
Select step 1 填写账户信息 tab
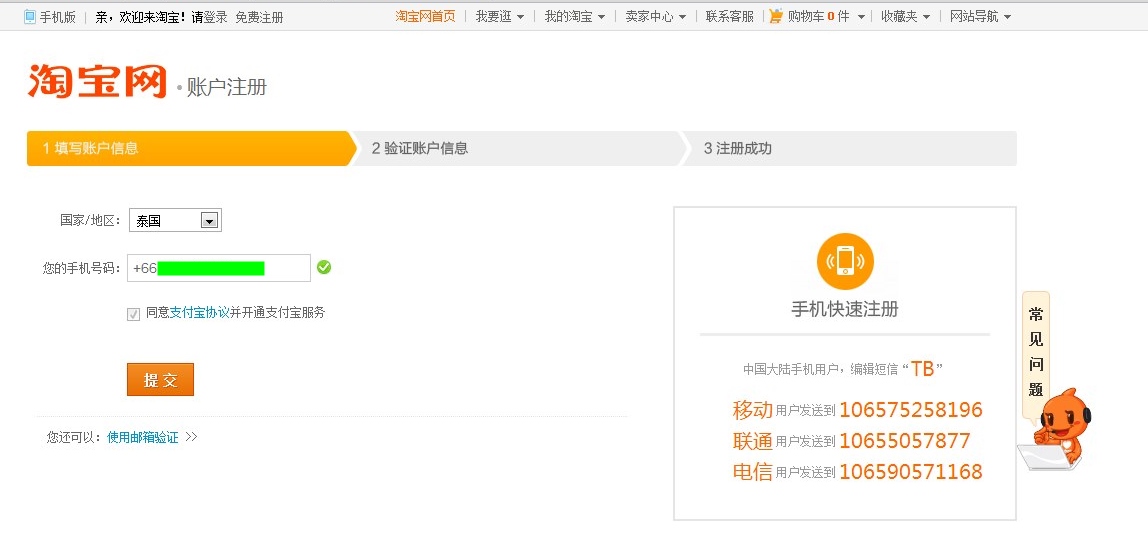tap(191, 149)
